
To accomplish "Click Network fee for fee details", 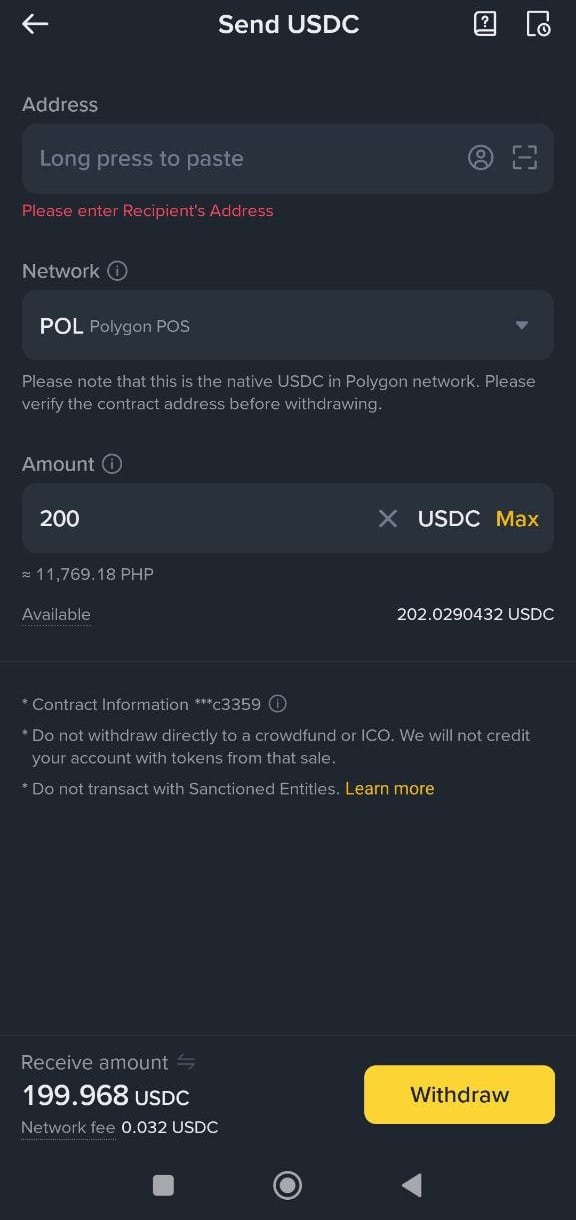I will pos(67,1127).
